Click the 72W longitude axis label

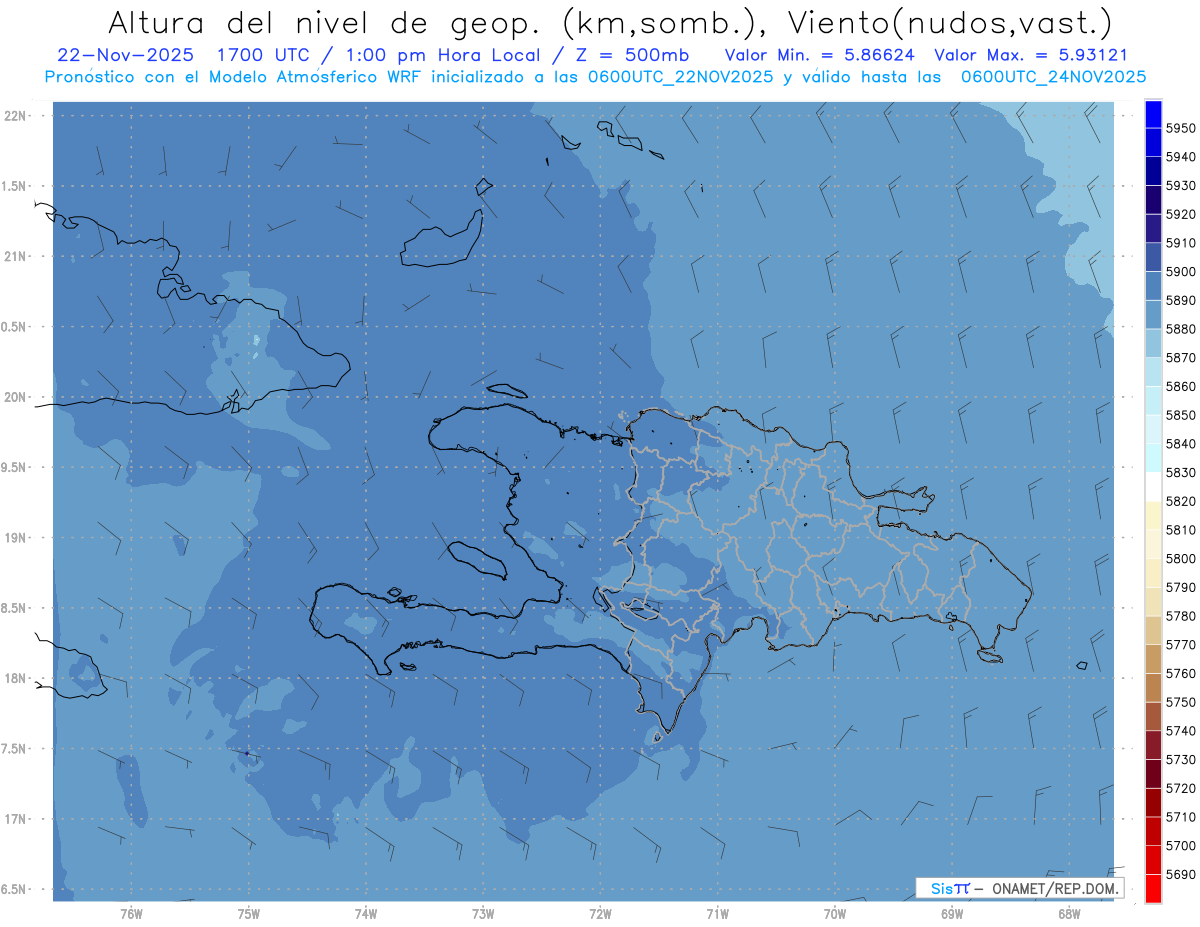pyautogui.click(x=600, y=914)
